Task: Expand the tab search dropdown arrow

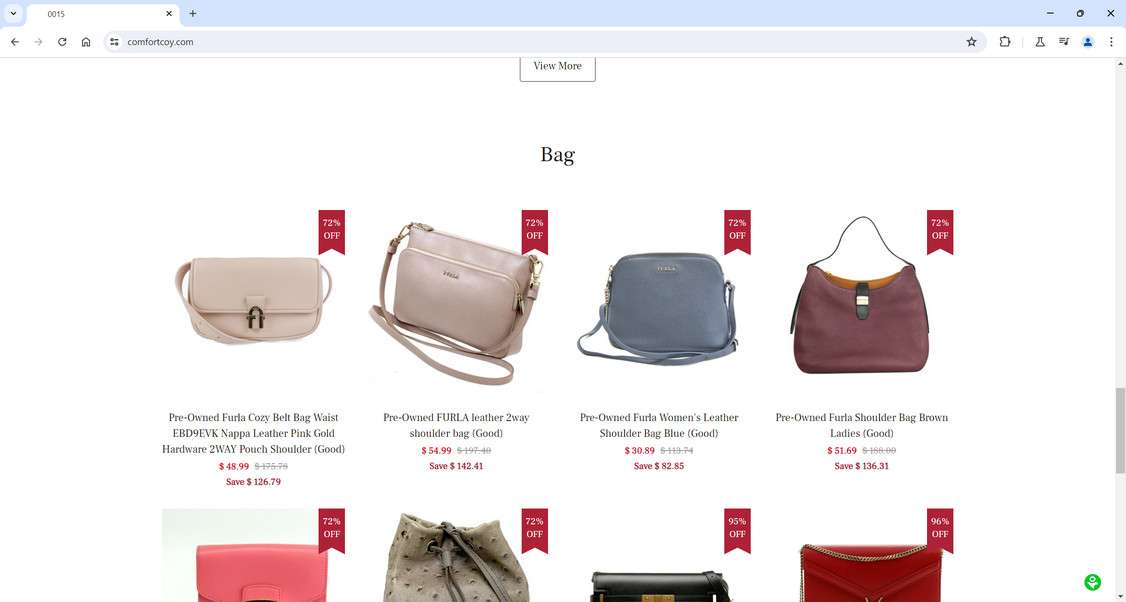Action: [13, 14]
